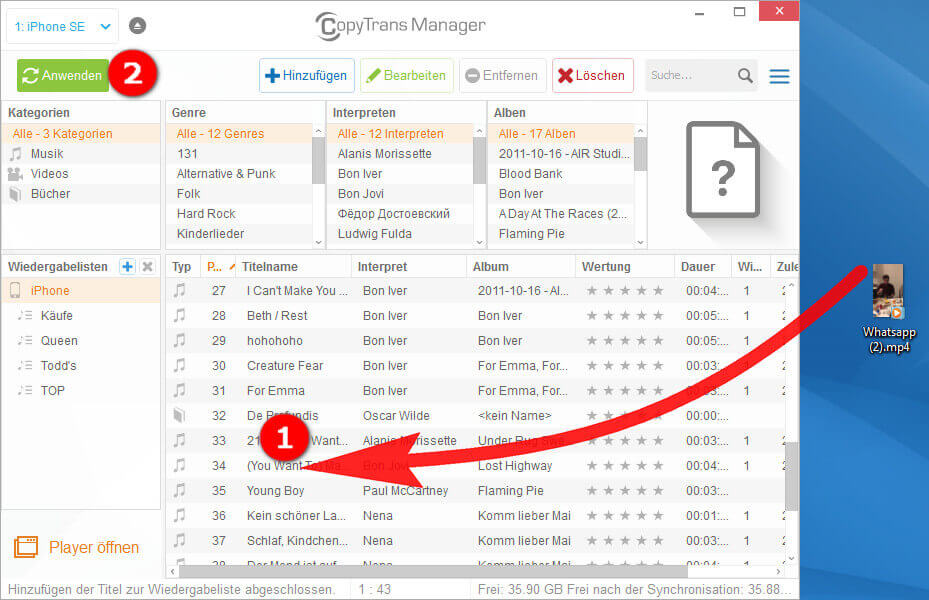Select Alternative & Punk genre
Viewport: 929px width, 600px height.
pyautogui.click(x=239, y=174)
